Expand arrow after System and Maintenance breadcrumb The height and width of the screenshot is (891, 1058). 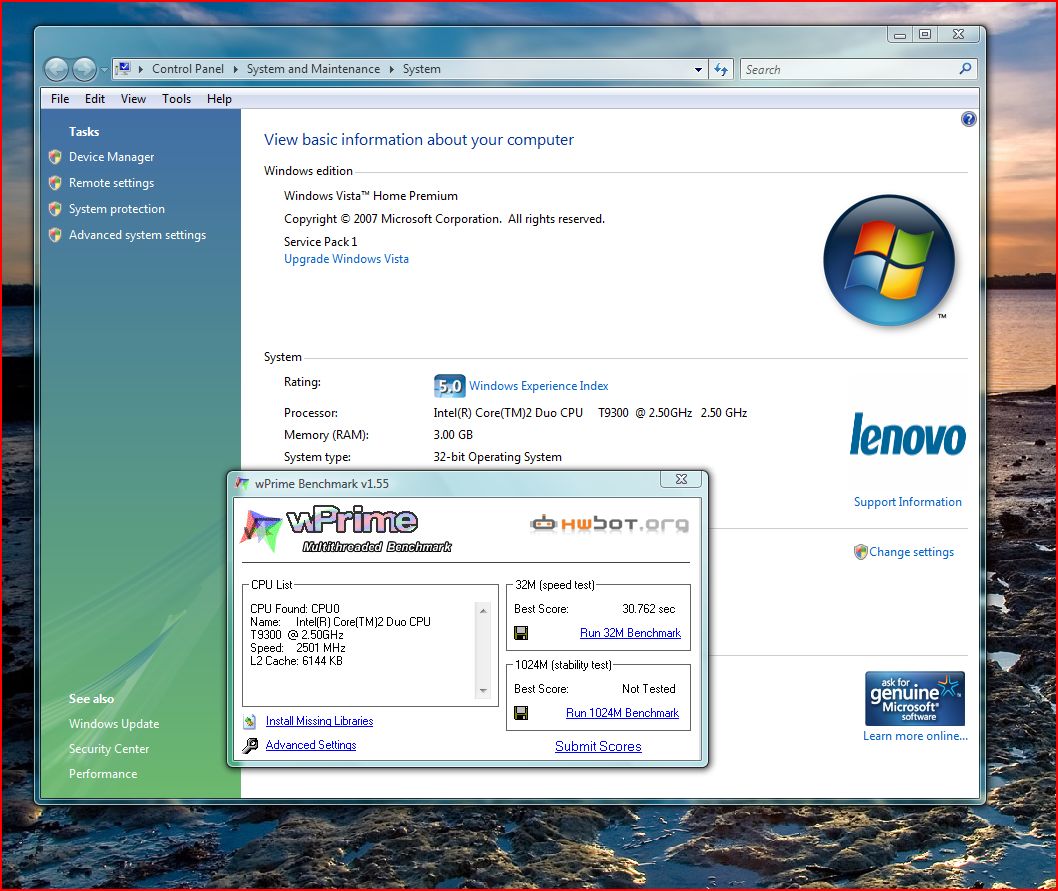(x=391, y=69)
